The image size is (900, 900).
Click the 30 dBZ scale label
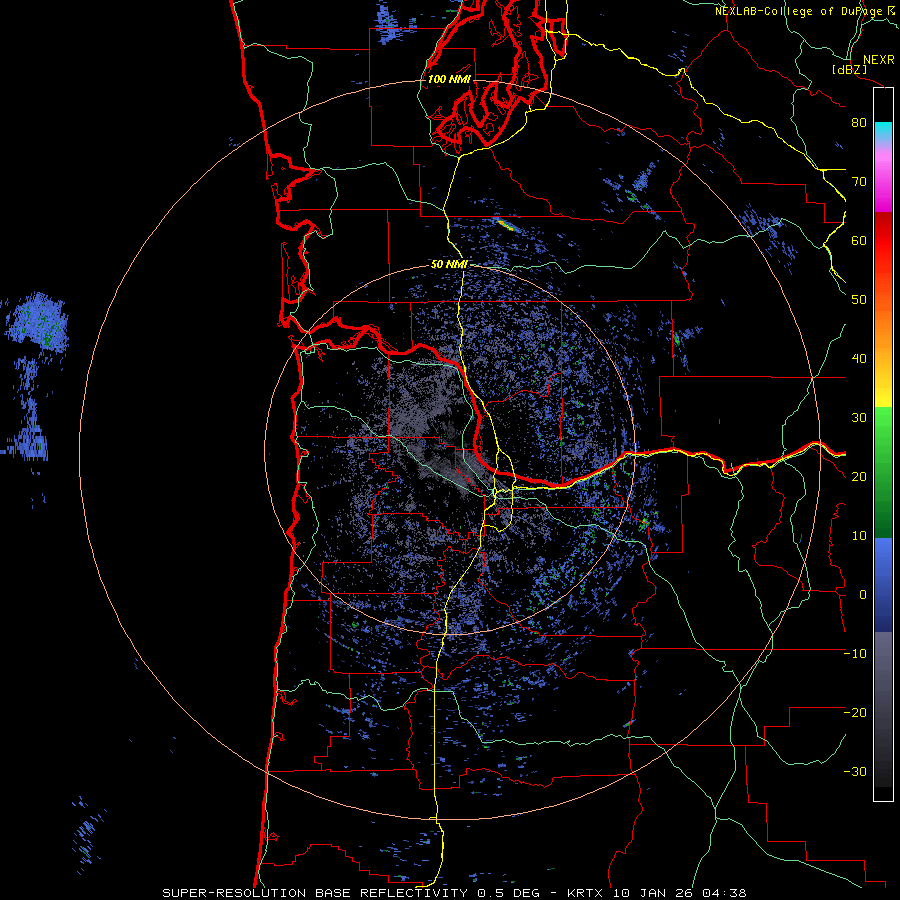[859, 418]
